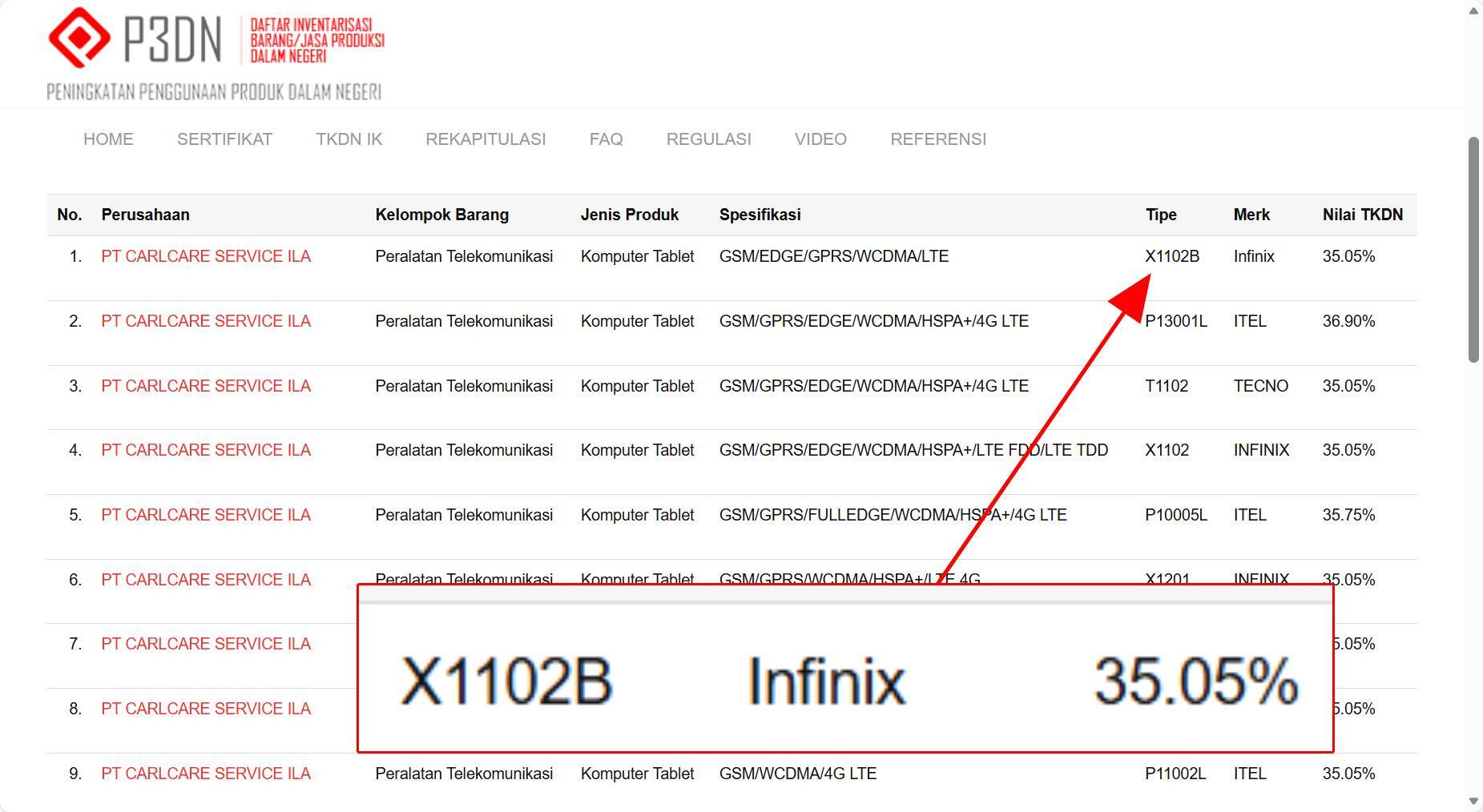
Task: Open PT CARLCARE SERVICE ILA in row 4
Action: click(205, 450)
